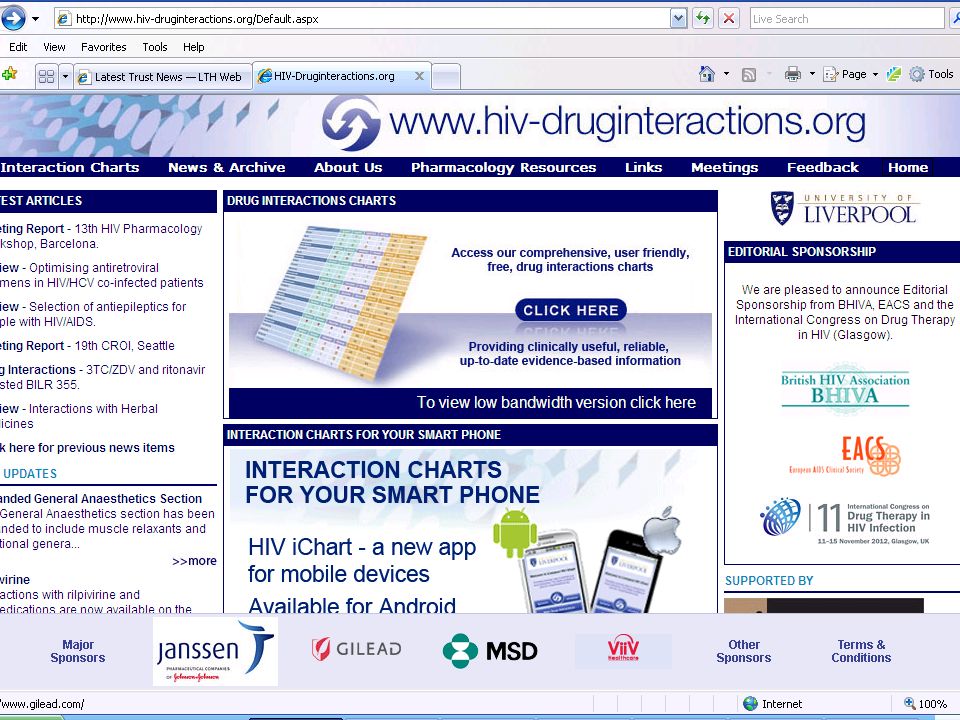Click the 11th Drug Therapy Congress logo
Viewport: 960px width, 720px height.
pyautogui.click(x=845, y=521)
